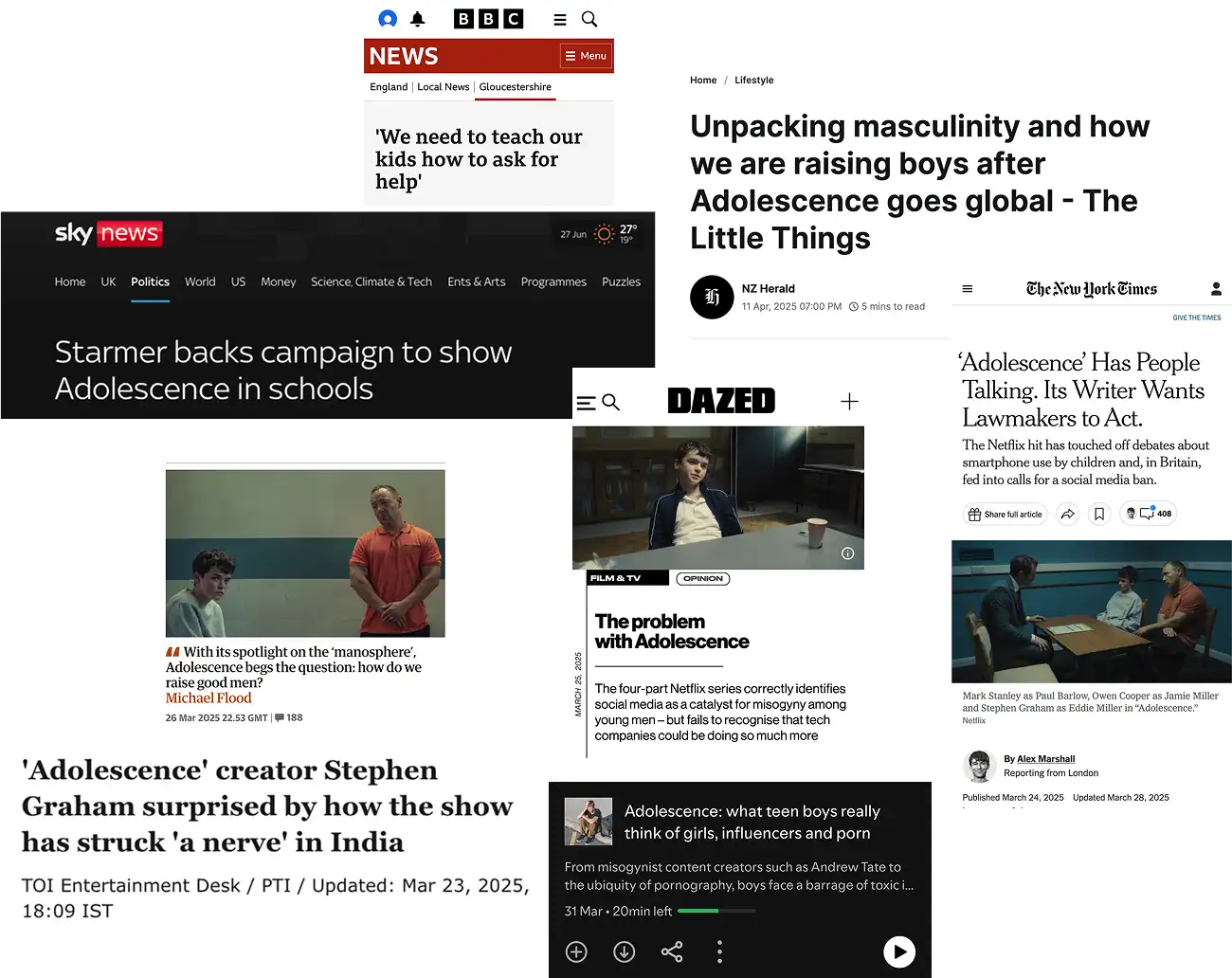1232x978 pixels.
Task: Bookmark the New York Times article
Action: point(1099,514)
